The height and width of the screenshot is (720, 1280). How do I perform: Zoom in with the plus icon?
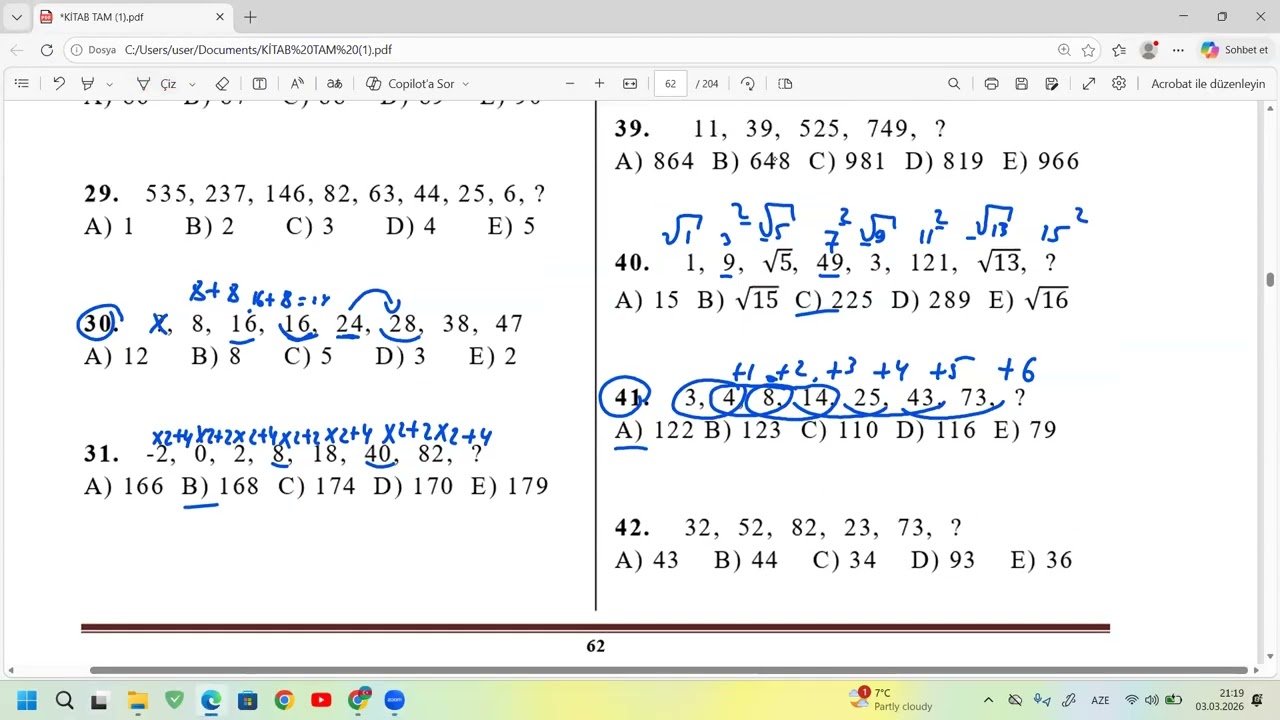click(599, 84)
